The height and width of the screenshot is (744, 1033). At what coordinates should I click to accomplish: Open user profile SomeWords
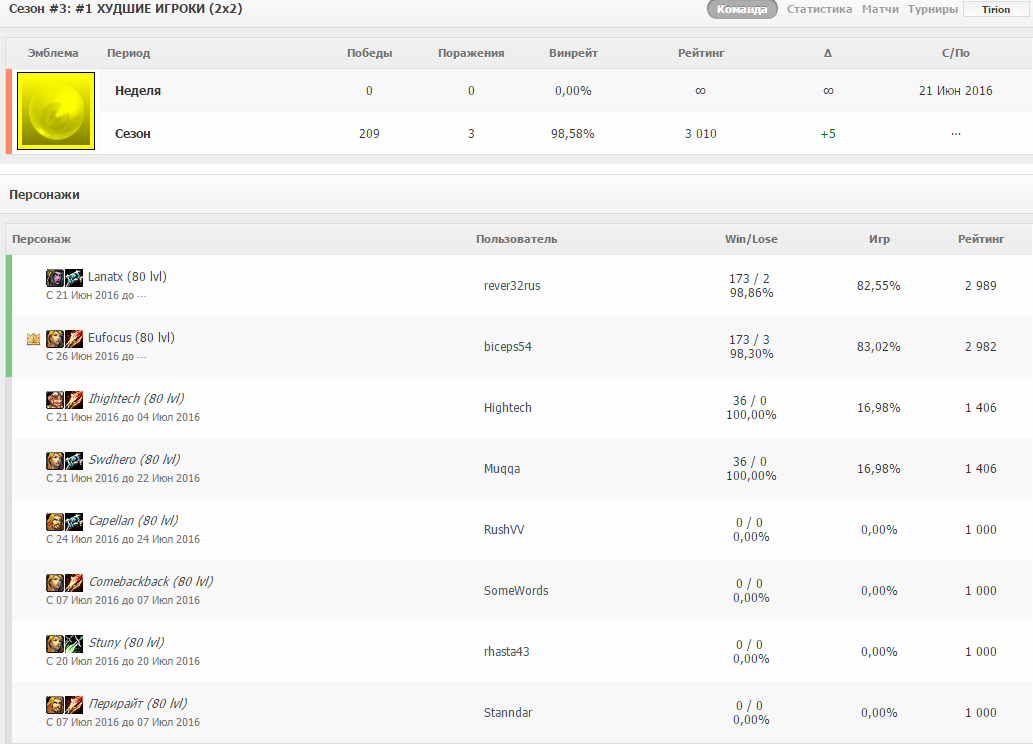click(516, 590)
